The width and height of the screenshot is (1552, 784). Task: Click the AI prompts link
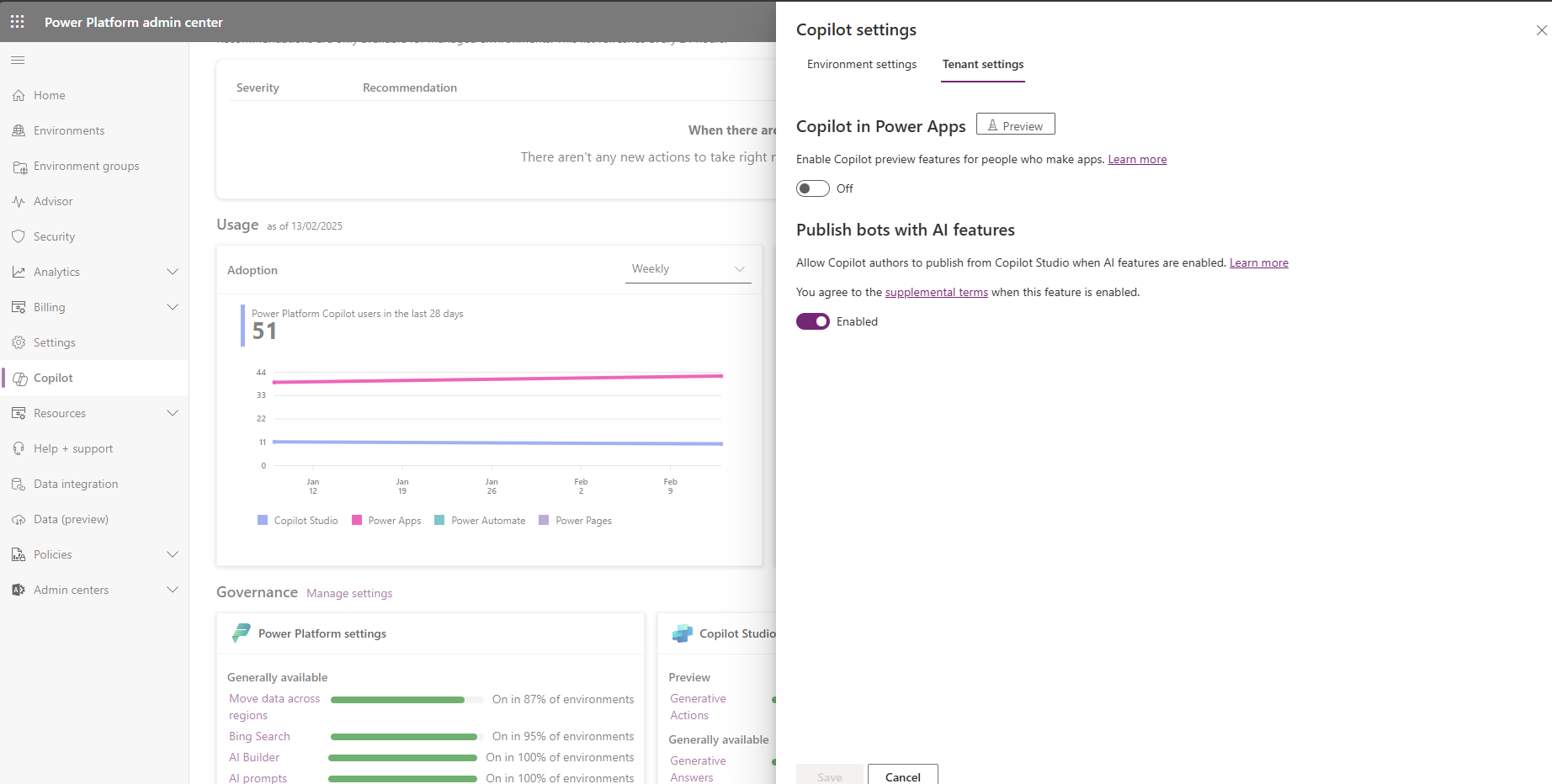pyautogui.click(x=258, y=778)
